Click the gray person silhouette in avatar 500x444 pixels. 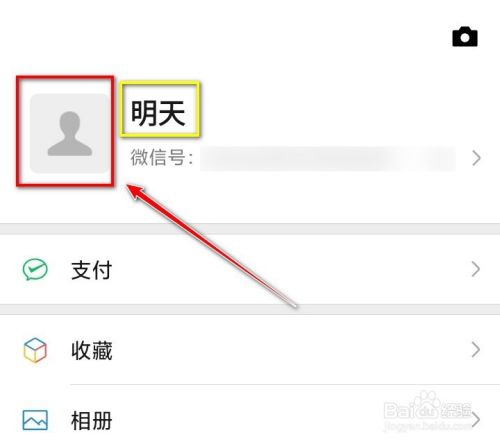pos(70,134)
